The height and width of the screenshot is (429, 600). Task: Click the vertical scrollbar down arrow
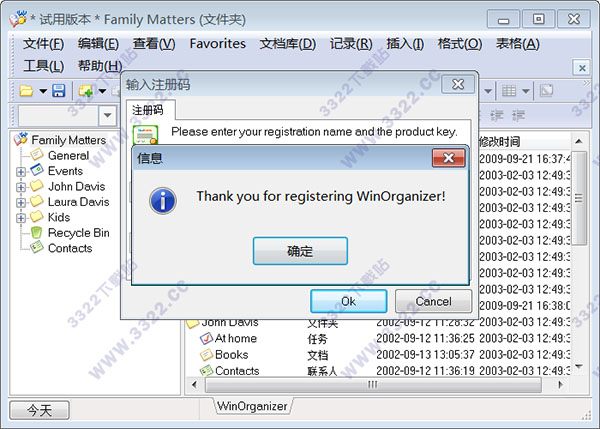[x=579, y=367]
